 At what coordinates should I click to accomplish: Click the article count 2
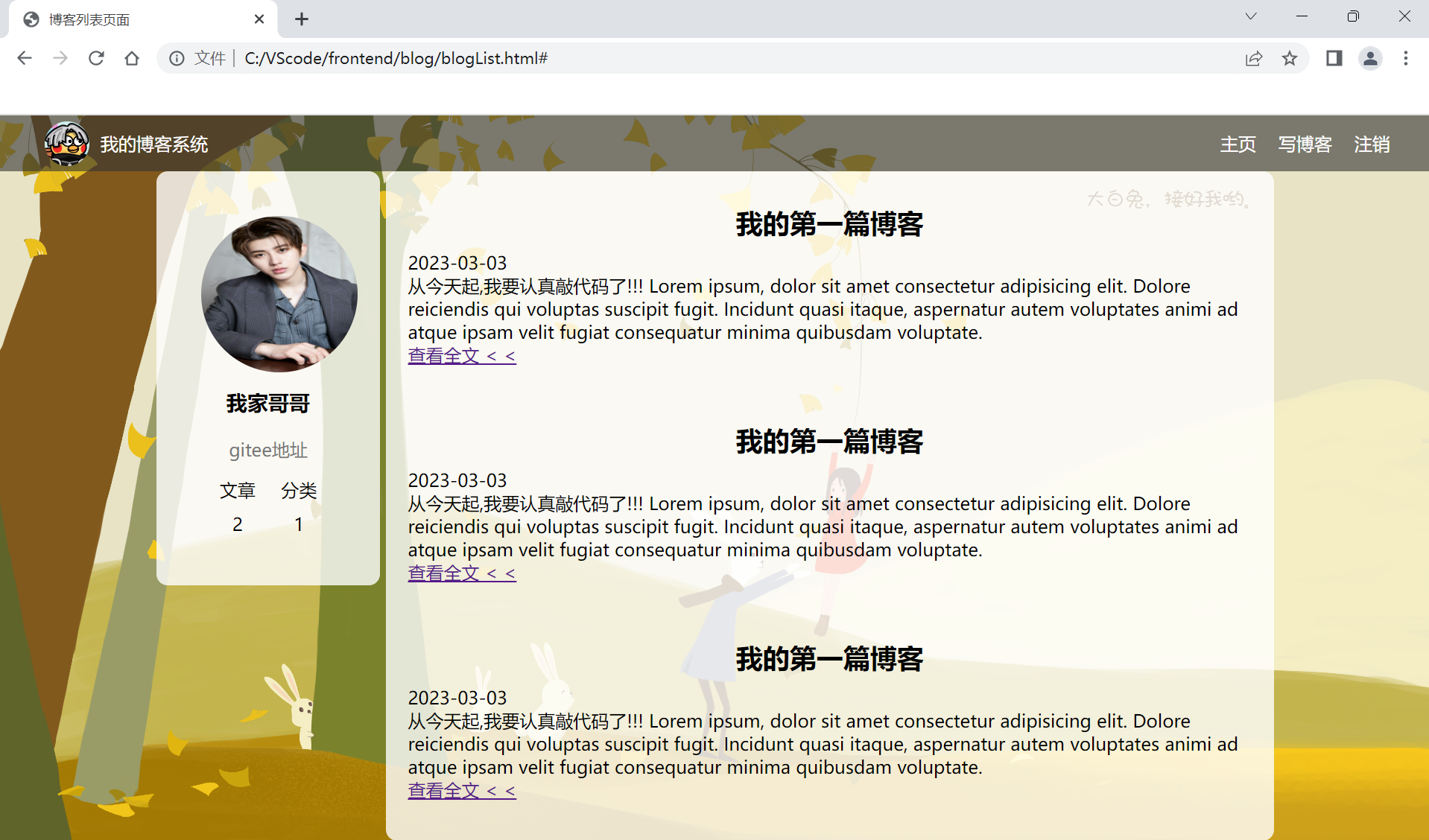coord(238,524)
